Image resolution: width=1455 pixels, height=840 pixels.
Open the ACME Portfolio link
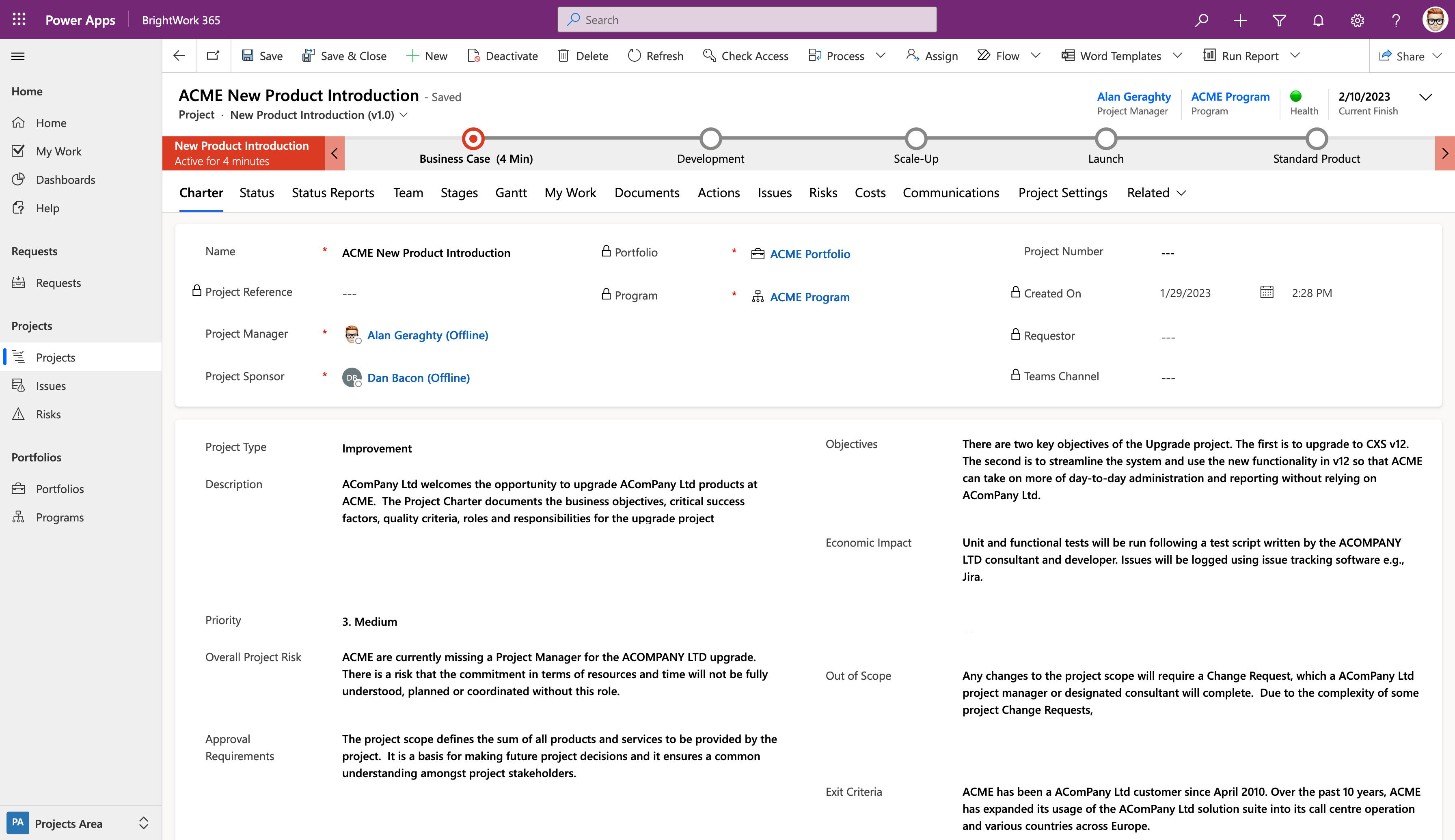tap(810, 254)
